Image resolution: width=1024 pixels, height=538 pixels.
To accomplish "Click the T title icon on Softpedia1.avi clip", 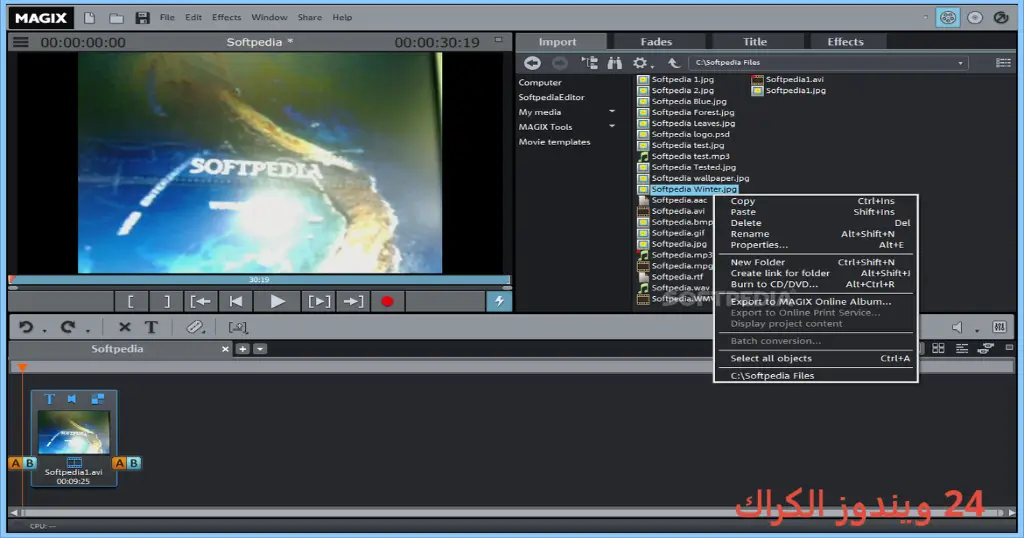I will (x=49, y=399).
